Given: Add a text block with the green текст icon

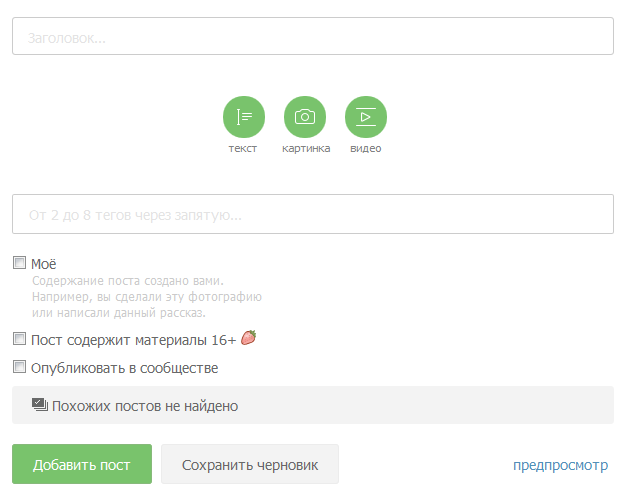Looking at the screenshot, I should [244, 117].
